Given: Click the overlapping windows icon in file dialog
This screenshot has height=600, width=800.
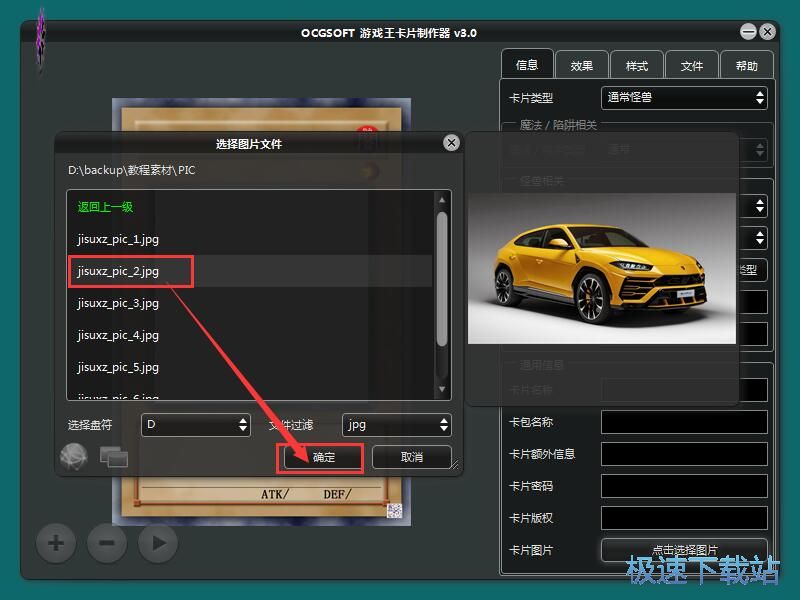Looking at the screenshot, I should coord(113,457).
